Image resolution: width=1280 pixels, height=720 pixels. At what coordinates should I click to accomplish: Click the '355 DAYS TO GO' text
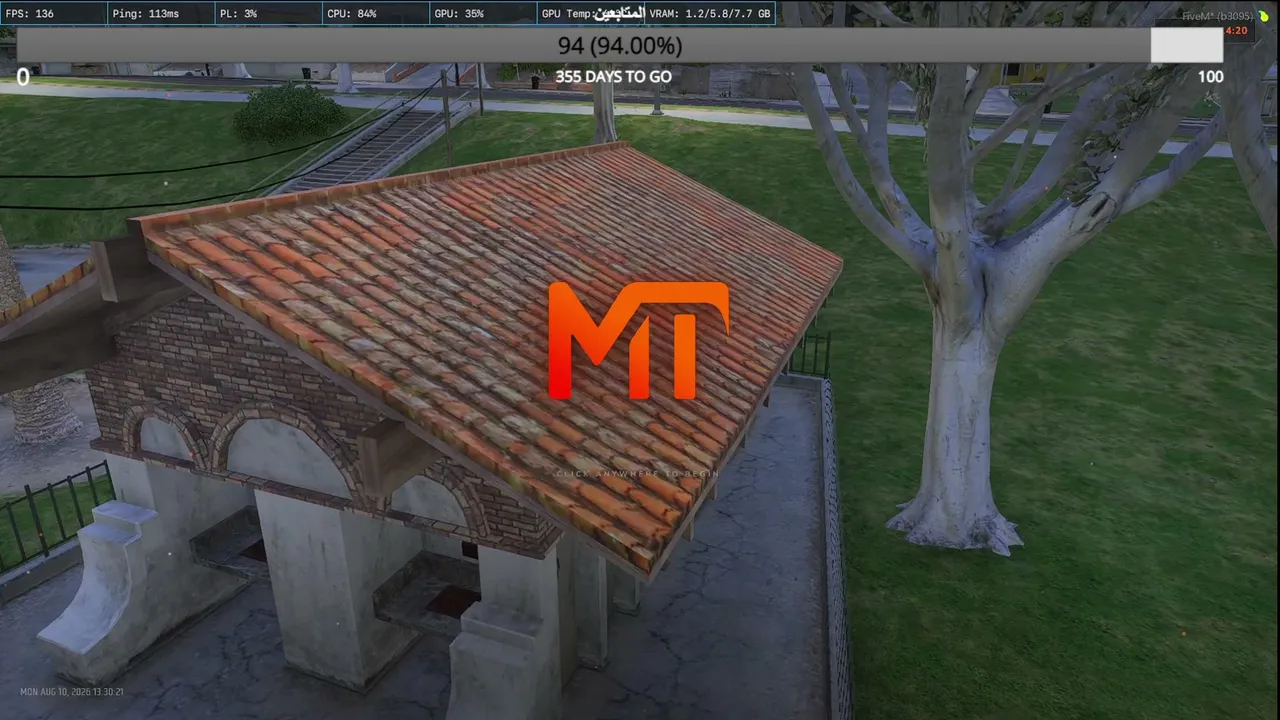click(613, 77)
